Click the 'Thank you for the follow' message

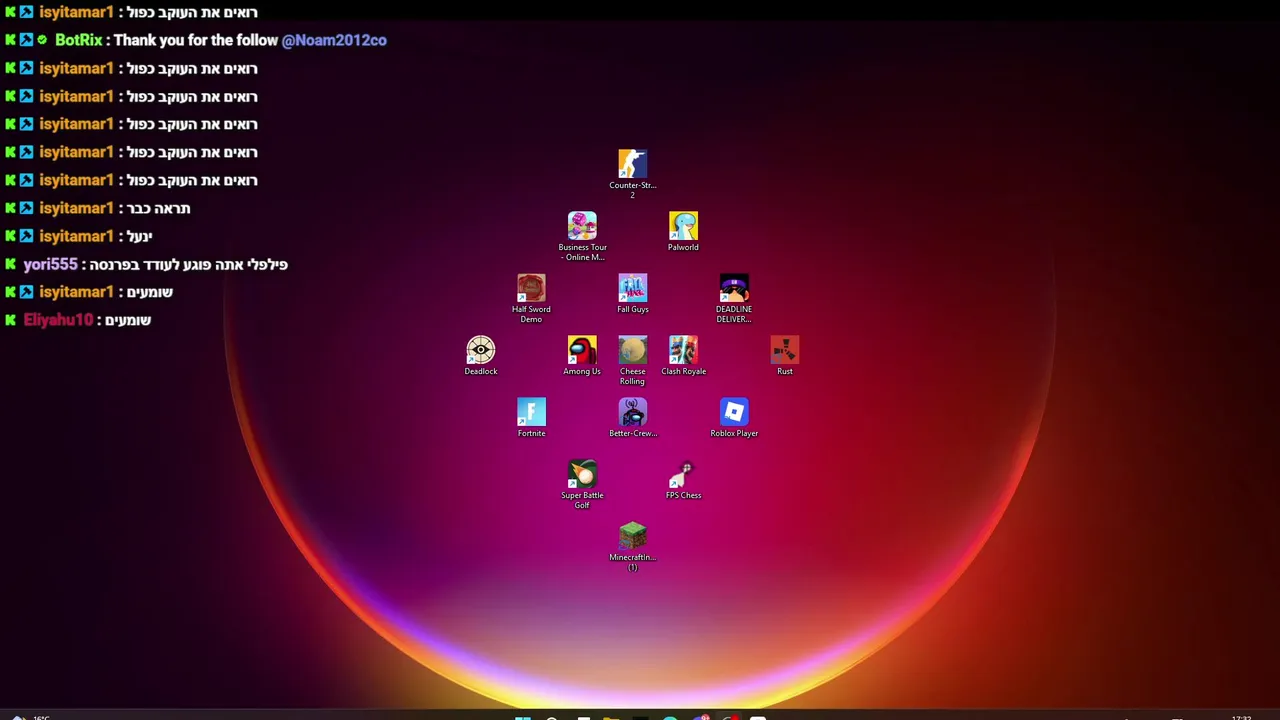click(x=196, y=40)
